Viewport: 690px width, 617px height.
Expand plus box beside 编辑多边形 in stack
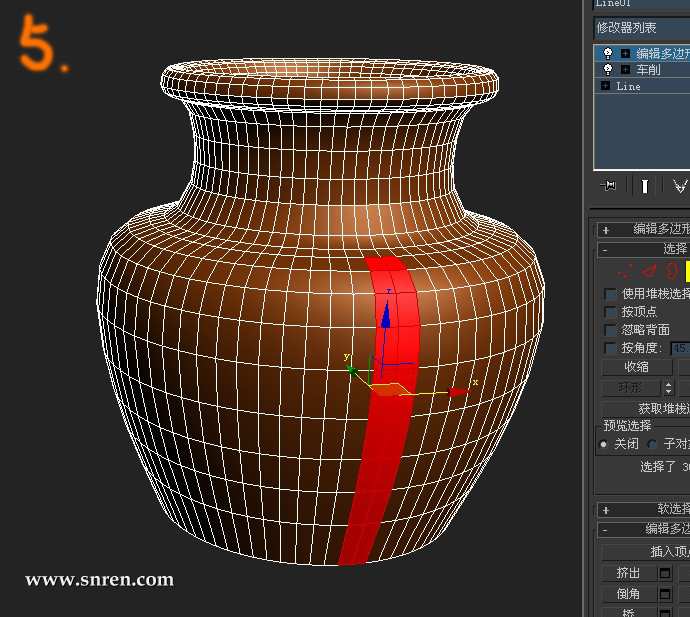625,54
